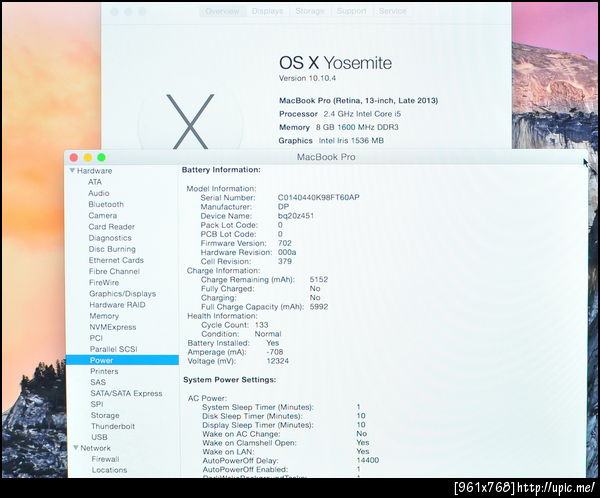Click the System Power Settings heading
The width and height of the screenshot is (600, 498).
coord(230,380)
